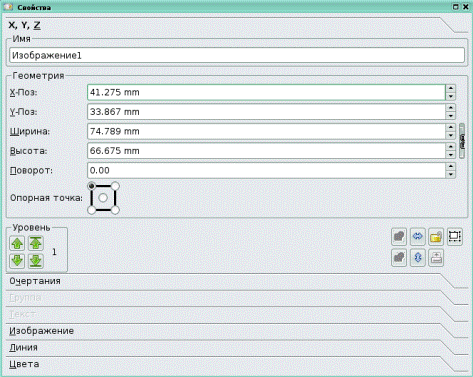The image size is (473, 377).
Task: Click the Поворот field 0.00
Action: point(266,170)
